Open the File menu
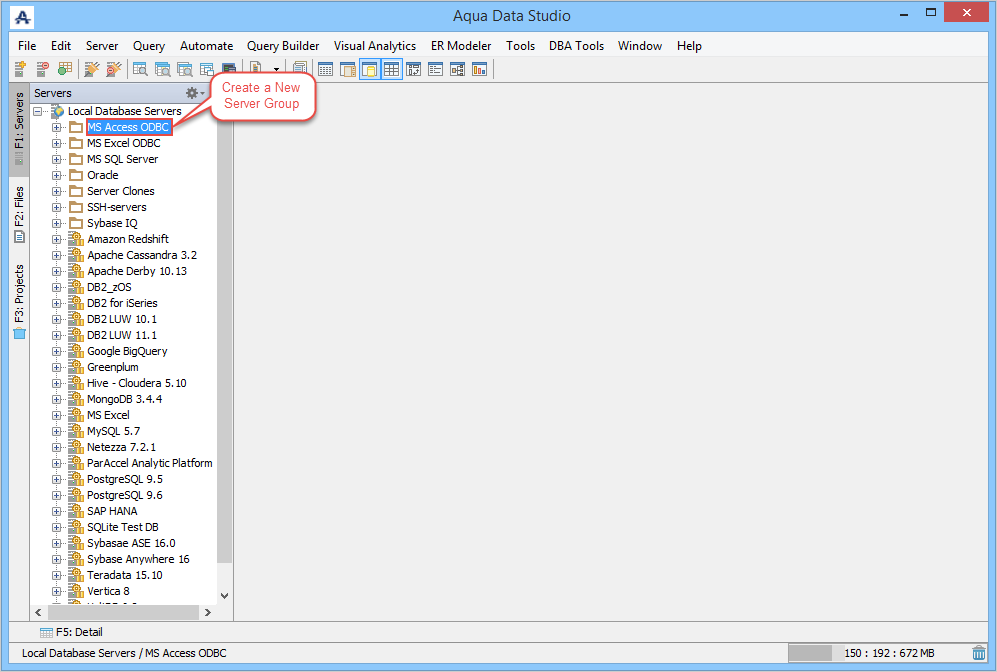The width and height of the screenshot is (997, 672). pos(27,46)
